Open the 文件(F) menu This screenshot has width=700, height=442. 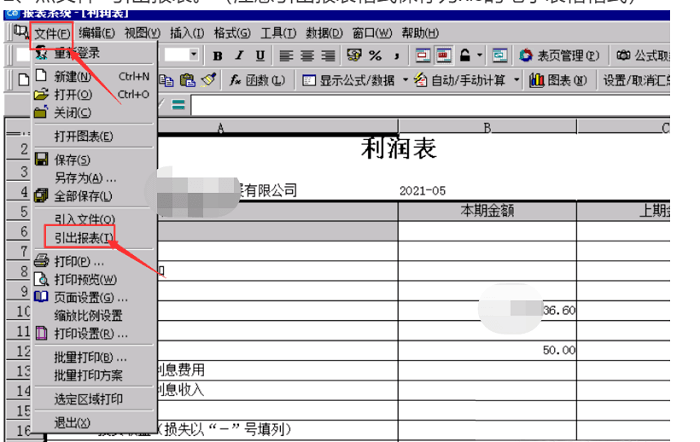click(52, 33)
